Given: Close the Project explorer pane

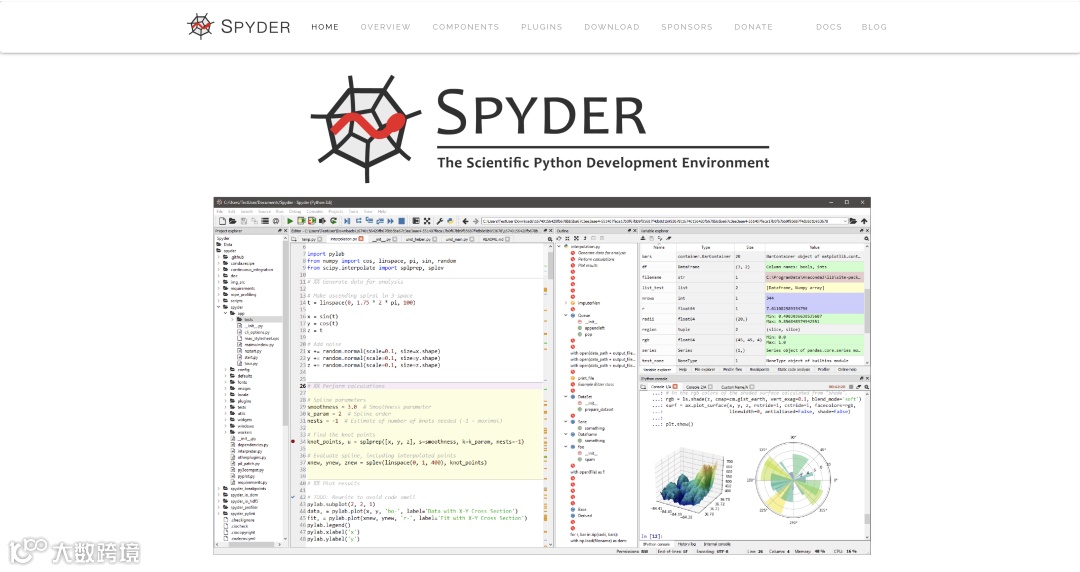Looking at the screenshot, I should [285, 230].
